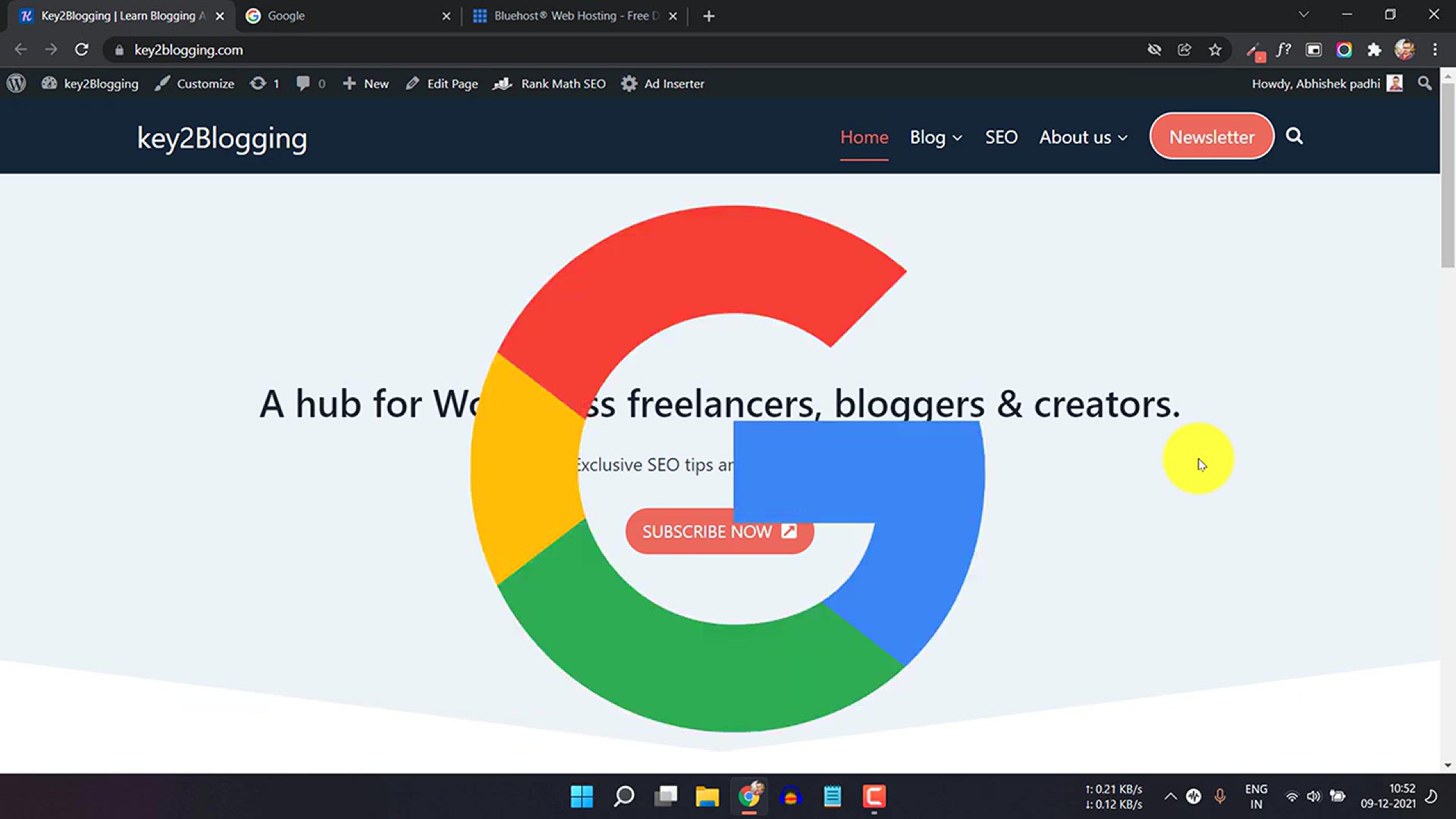Click the microphone tray icon

point(1219,796)
